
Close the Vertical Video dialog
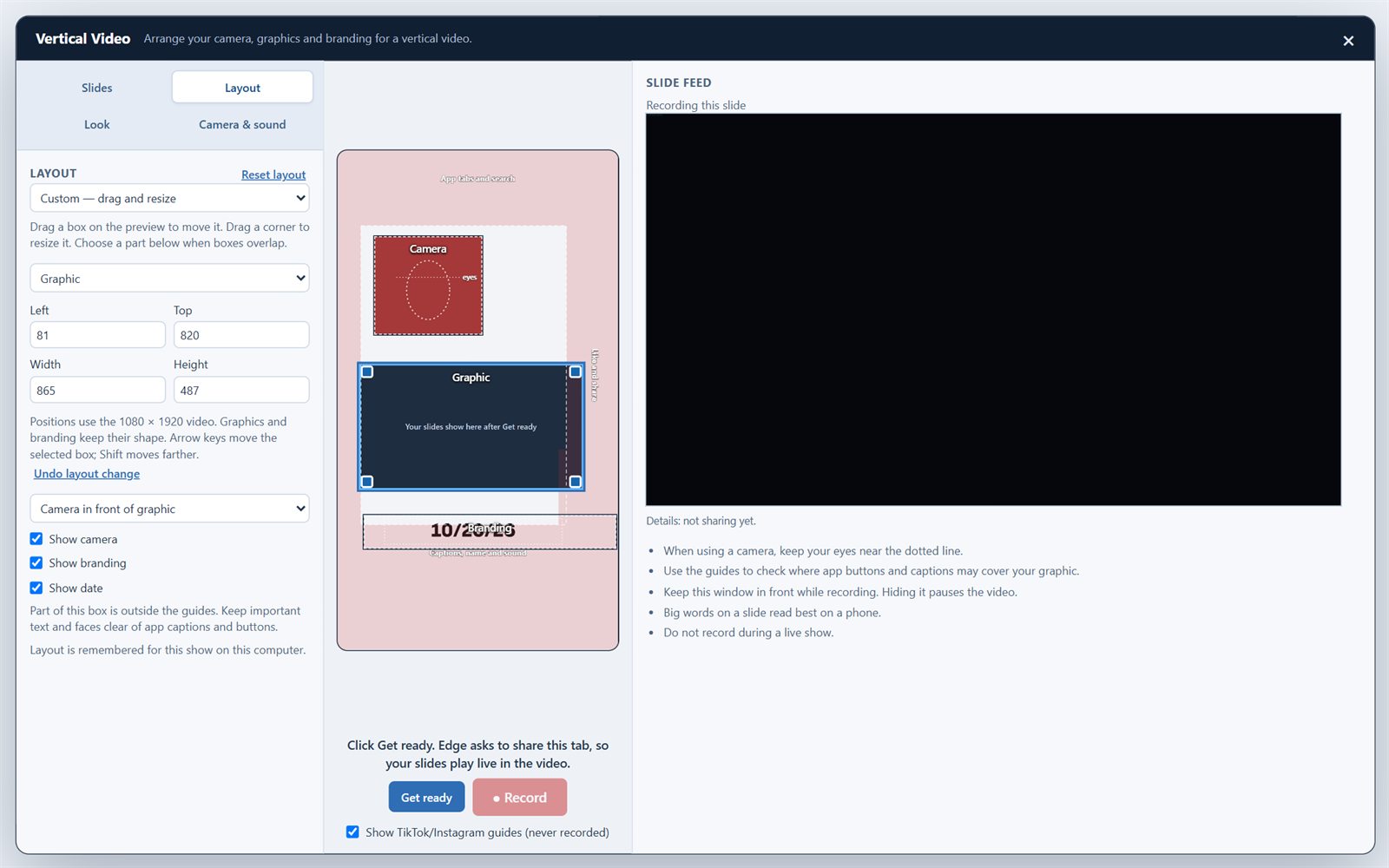pos(1348,40)
